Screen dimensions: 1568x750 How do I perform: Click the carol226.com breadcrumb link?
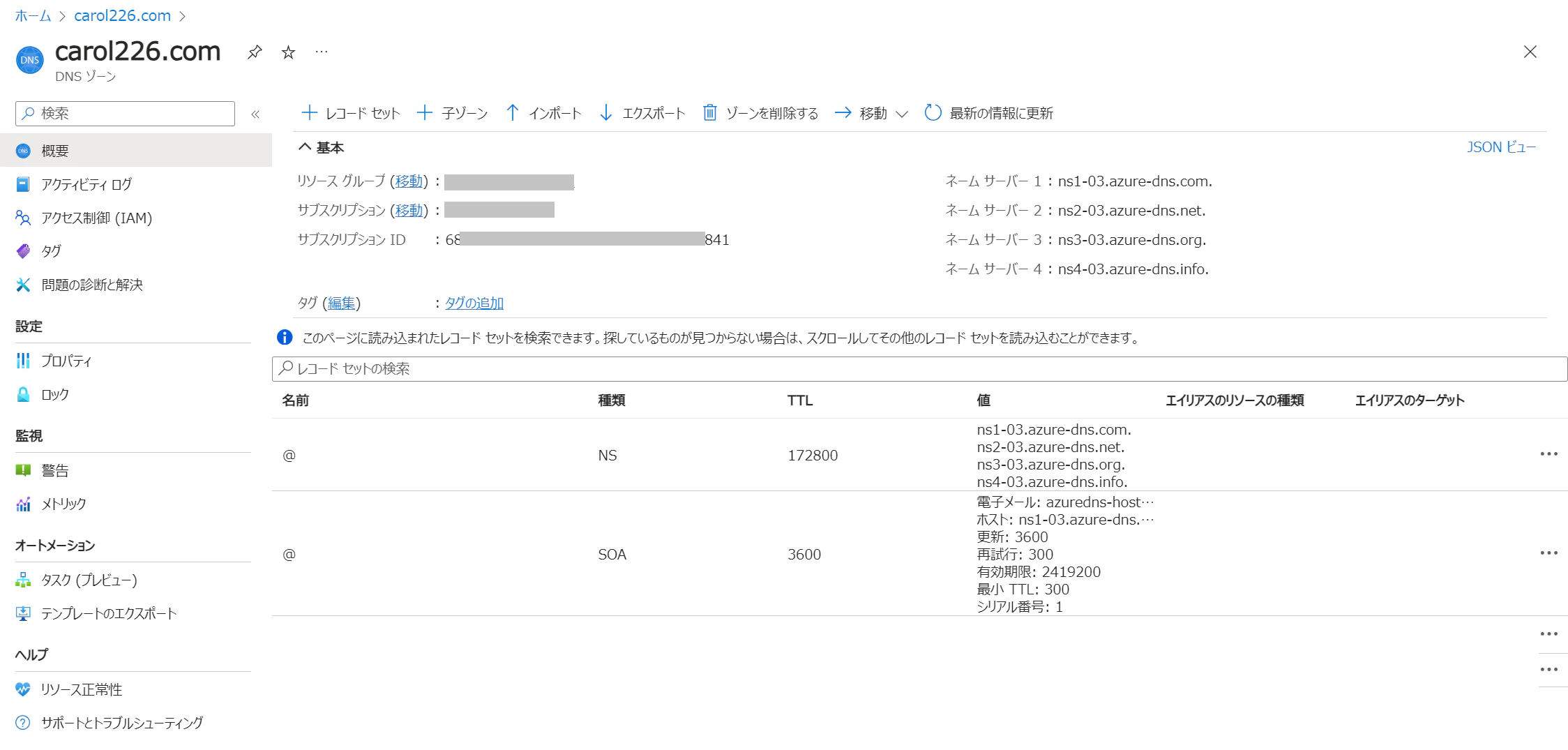[123, 15]
